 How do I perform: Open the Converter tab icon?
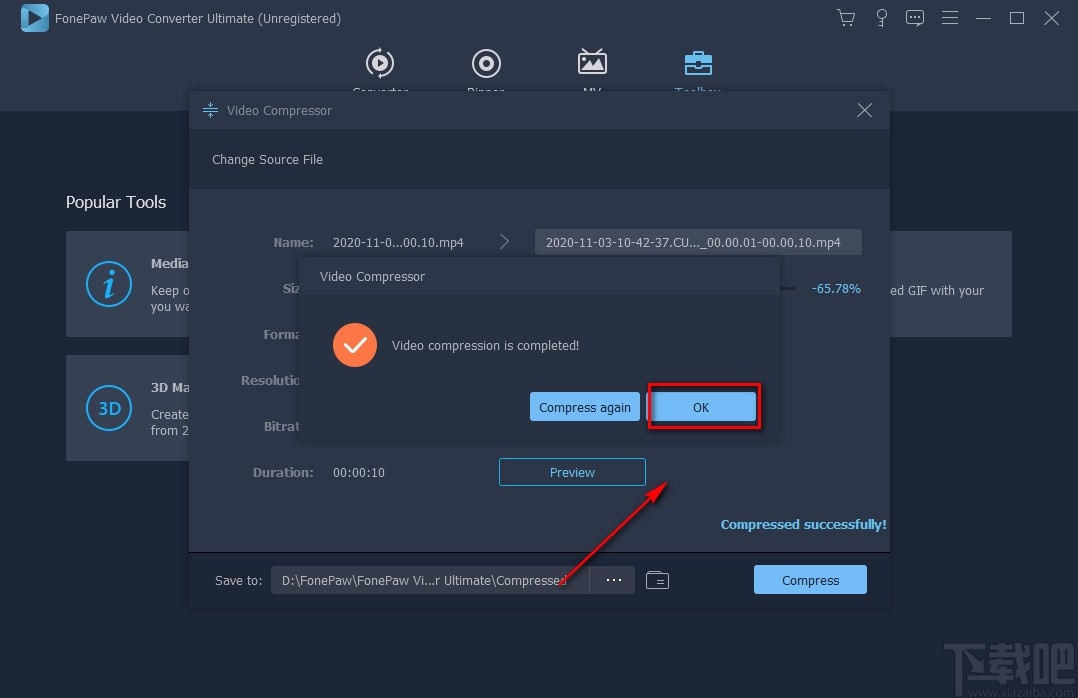(380, 63)
